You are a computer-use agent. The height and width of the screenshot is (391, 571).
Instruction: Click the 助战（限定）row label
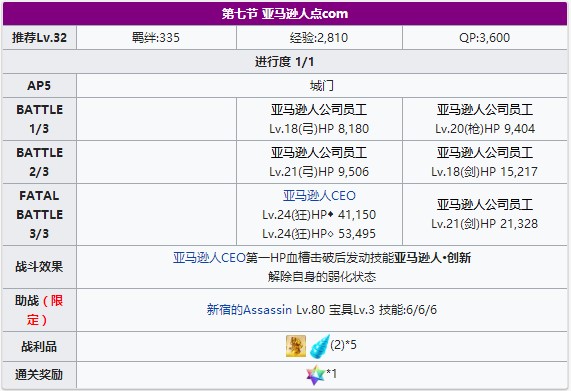click(x=39, y=310)
